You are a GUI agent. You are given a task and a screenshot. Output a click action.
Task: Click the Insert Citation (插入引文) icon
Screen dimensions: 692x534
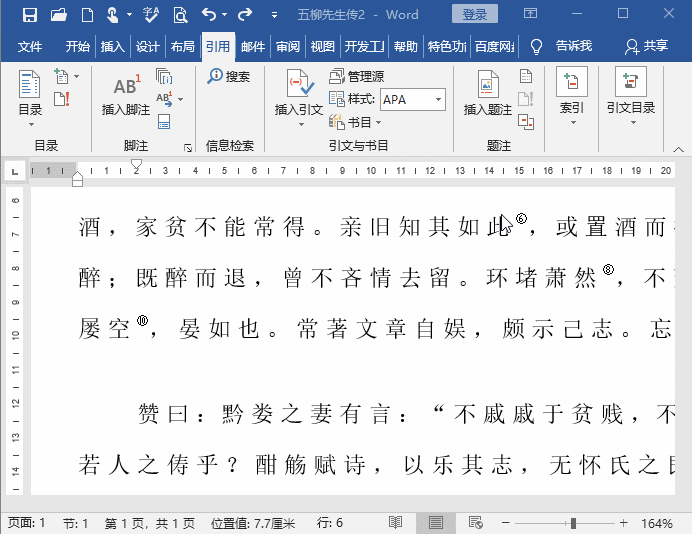point(299,88)
